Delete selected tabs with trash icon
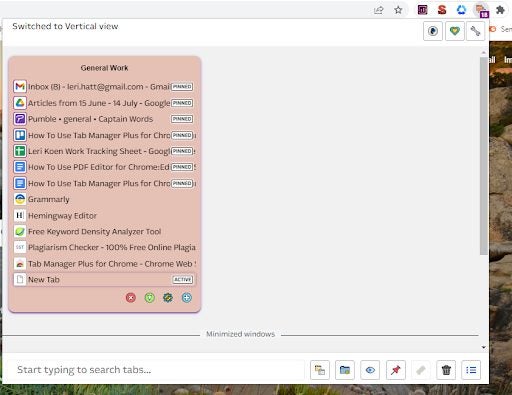Image resolution: width=512 pixels, height=395 pixels. pos(446,370)
